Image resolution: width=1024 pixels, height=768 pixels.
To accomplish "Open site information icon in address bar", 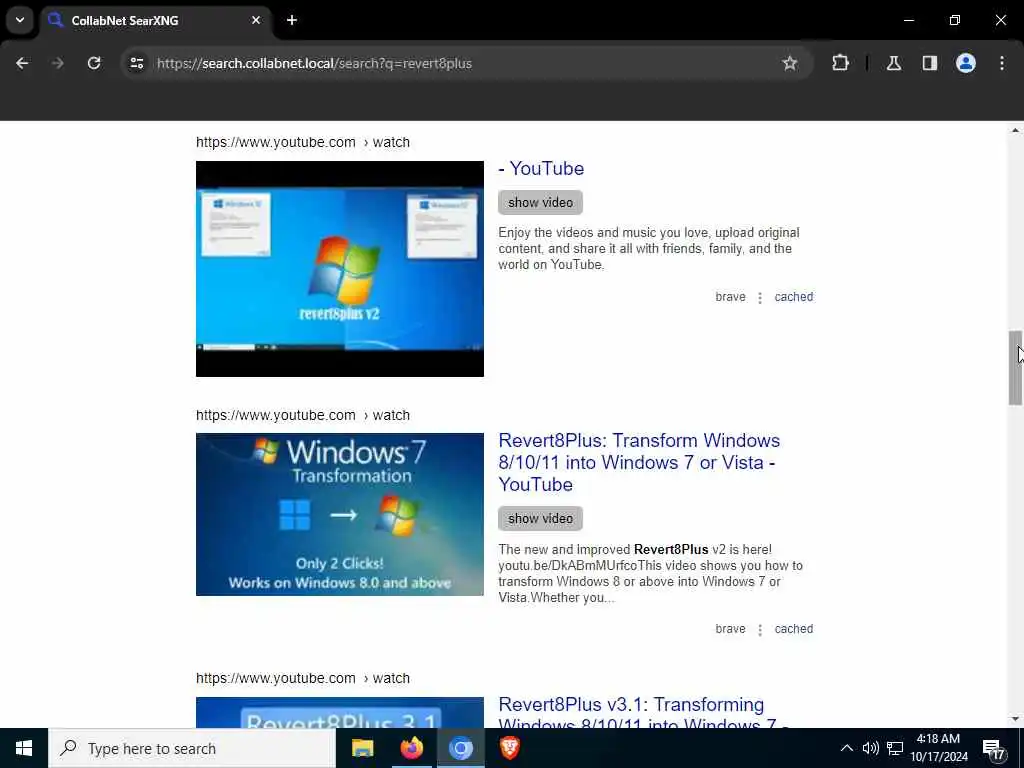I will 136,63.
